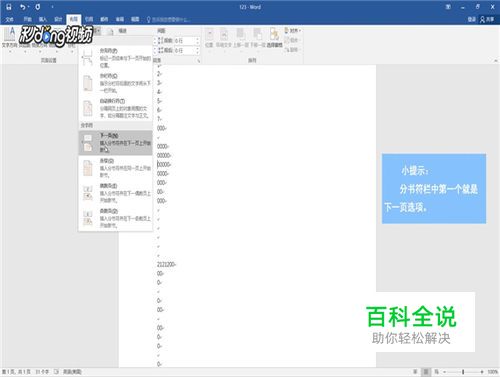Select Continuous (连续) section break
500x377 pixels.
[116, 168]
